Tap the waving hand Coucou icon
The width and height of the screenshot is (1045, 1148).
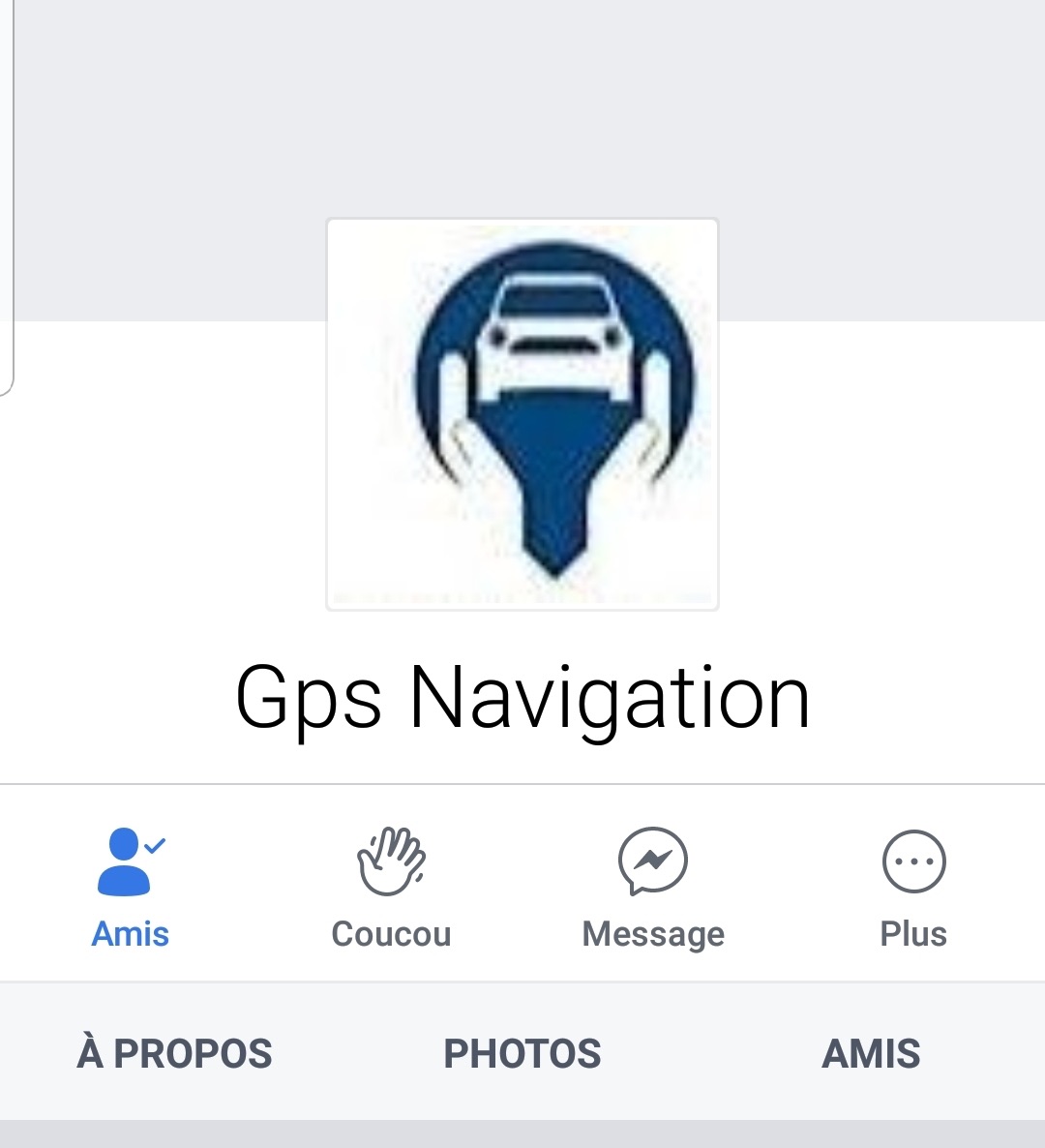[x=392, y=861]
